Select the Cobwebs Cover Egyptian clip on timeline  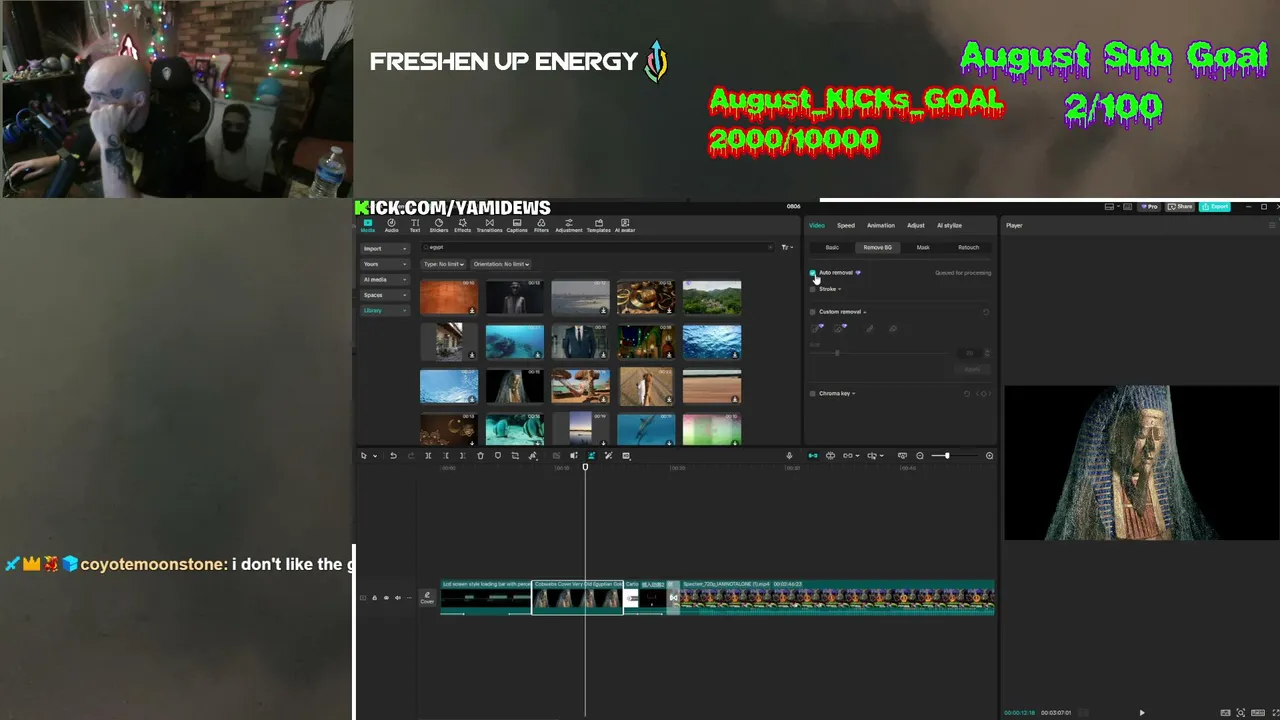[x=578, y=597]
